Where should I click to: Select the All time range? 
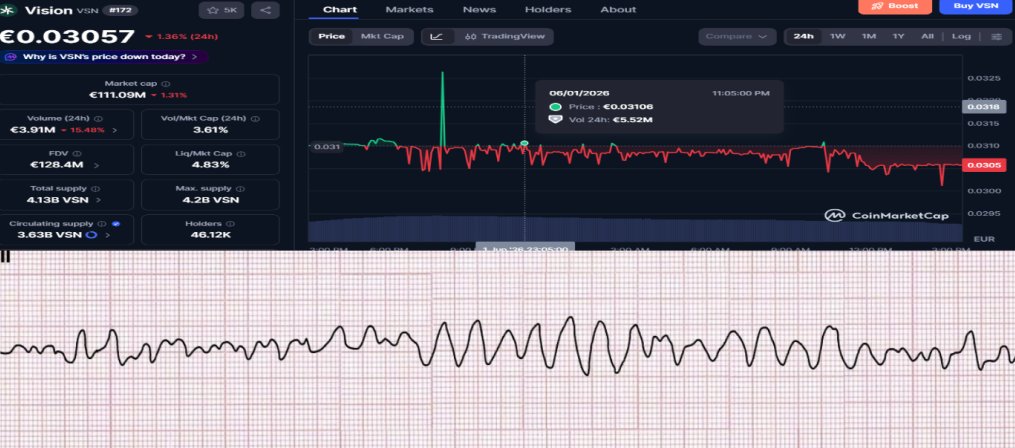927,36
